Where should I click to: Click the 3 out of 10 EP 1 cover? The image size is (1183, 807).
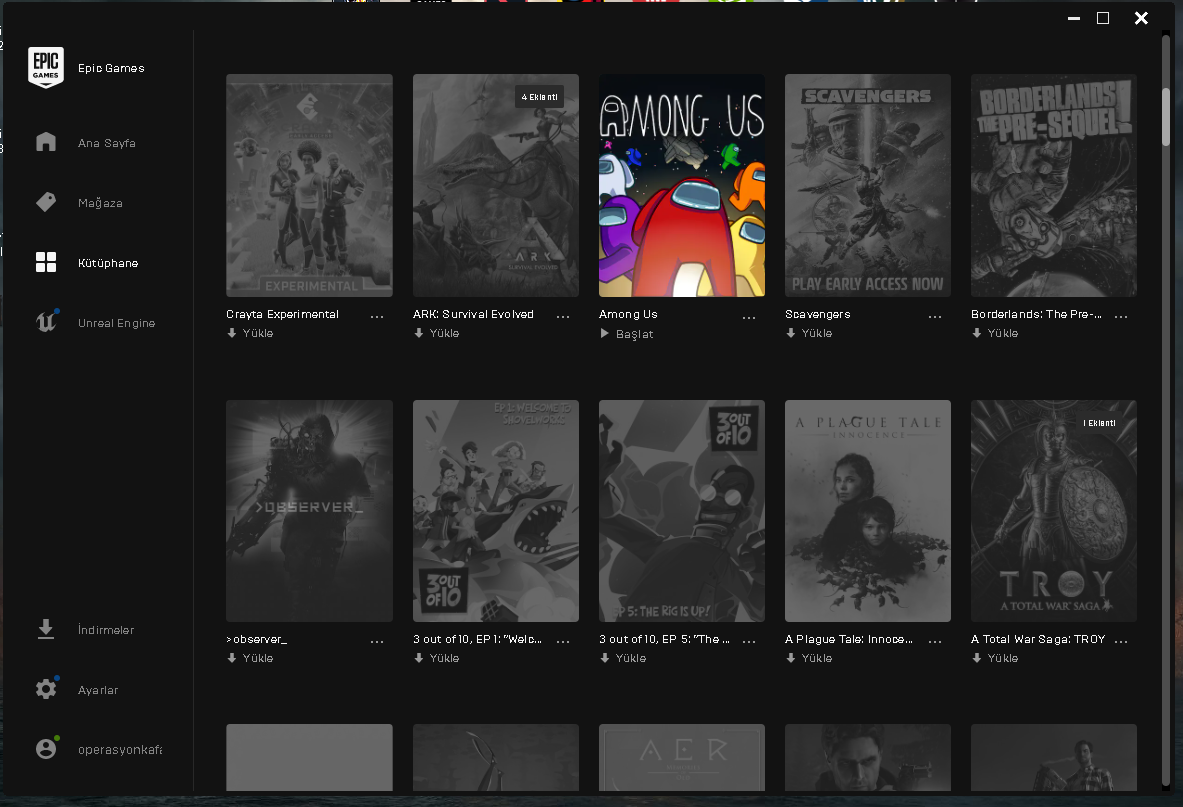coord(496,511)
